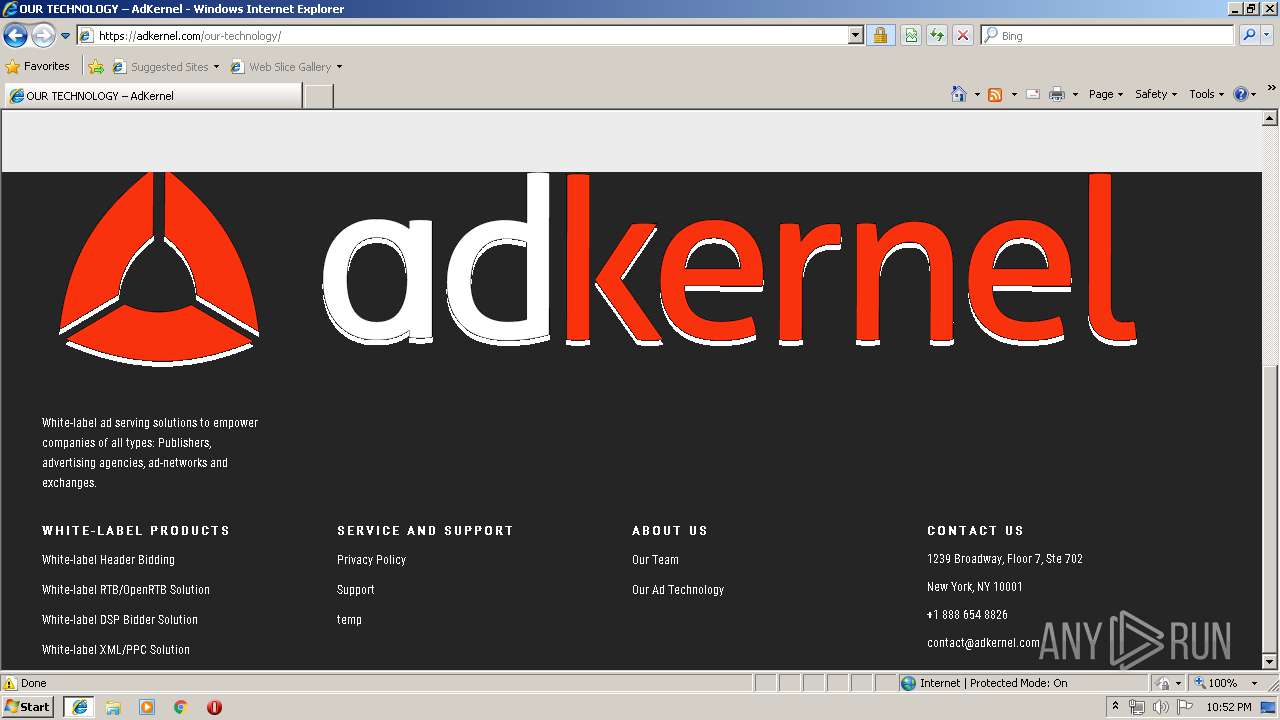Add page to Favorites bar icon

(96, 67)
